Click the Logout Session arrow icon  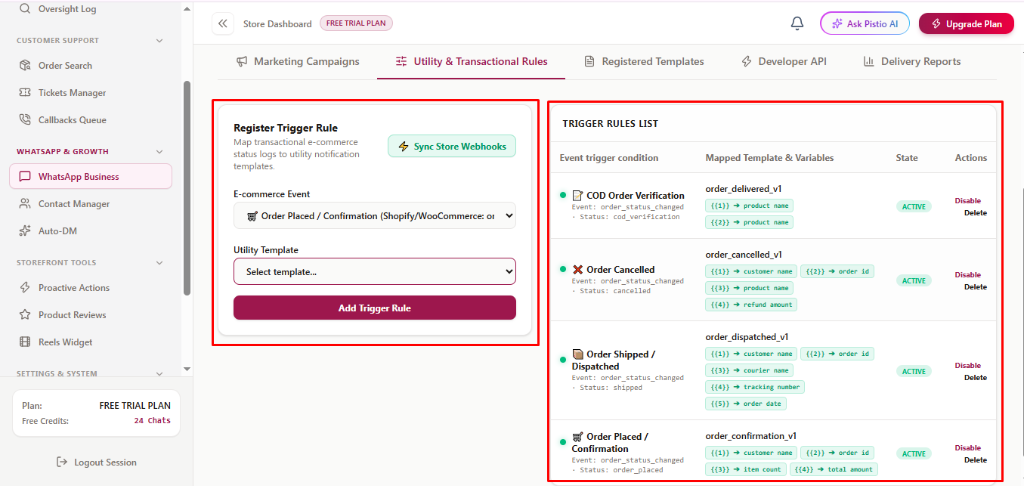pos(62,462)
